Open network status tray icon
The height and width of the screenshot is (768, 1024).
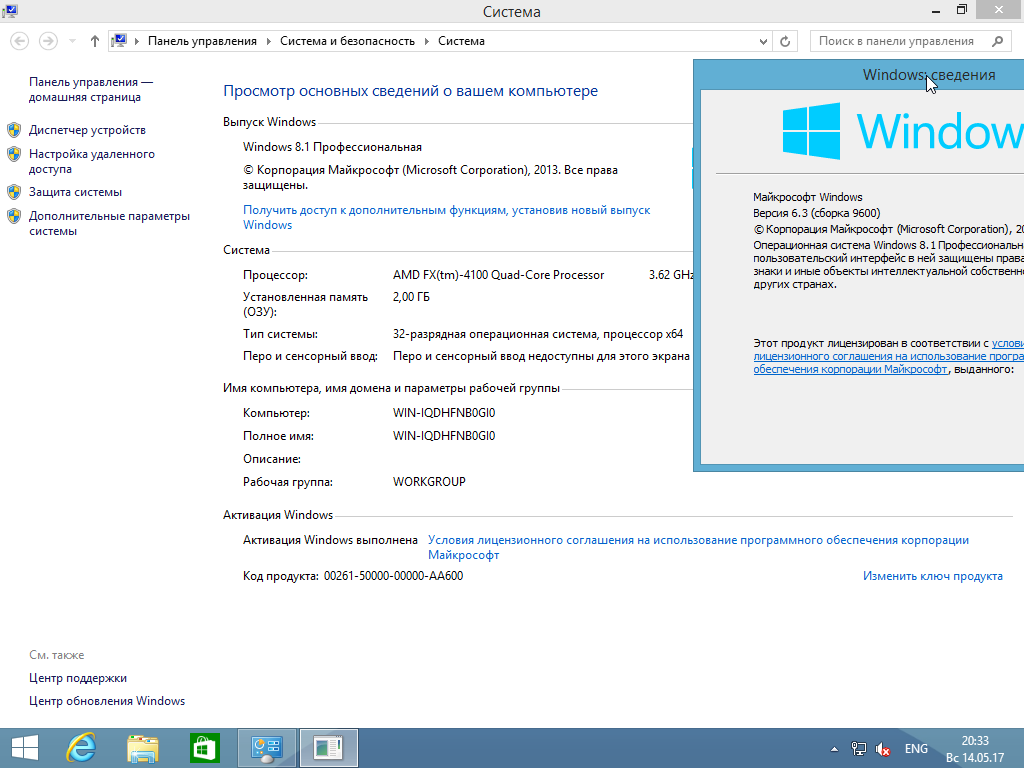click(x=859, y=749)
